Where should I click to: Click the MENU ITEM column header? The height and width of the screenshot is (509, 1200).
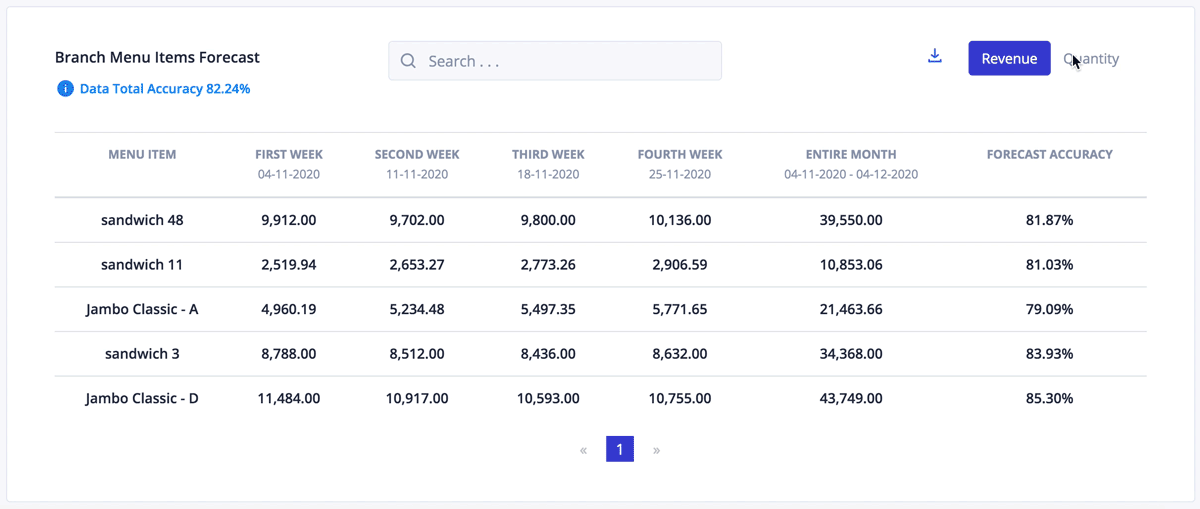coord(142,155)
